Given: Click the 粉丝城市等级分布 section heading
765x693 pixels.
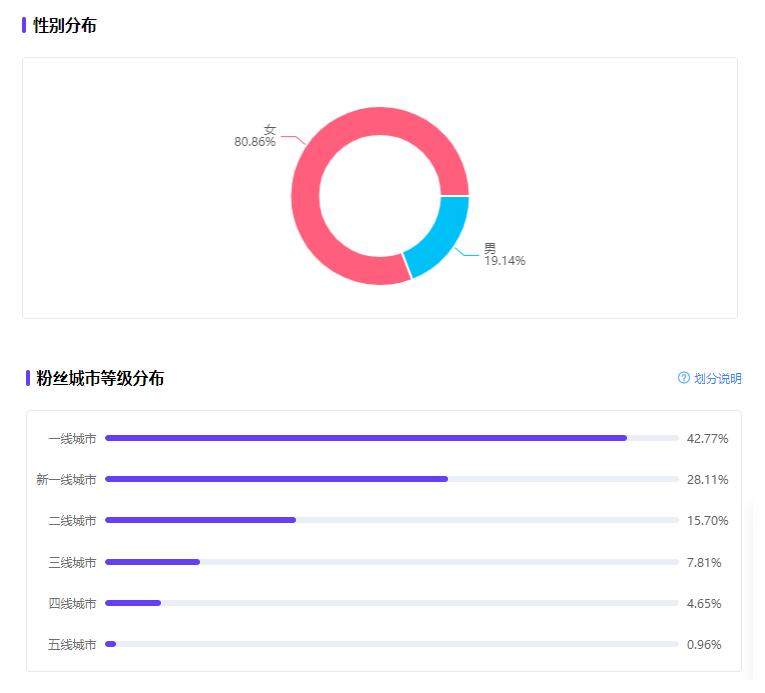Looking at the screenshot, I should tap(100, 378).
